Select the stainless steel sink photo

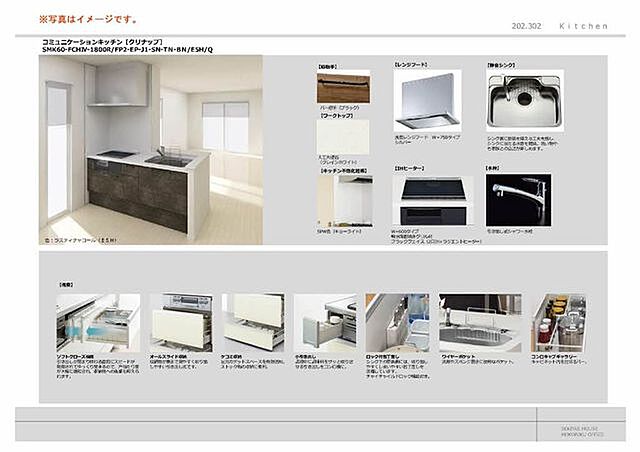point(525,101)
